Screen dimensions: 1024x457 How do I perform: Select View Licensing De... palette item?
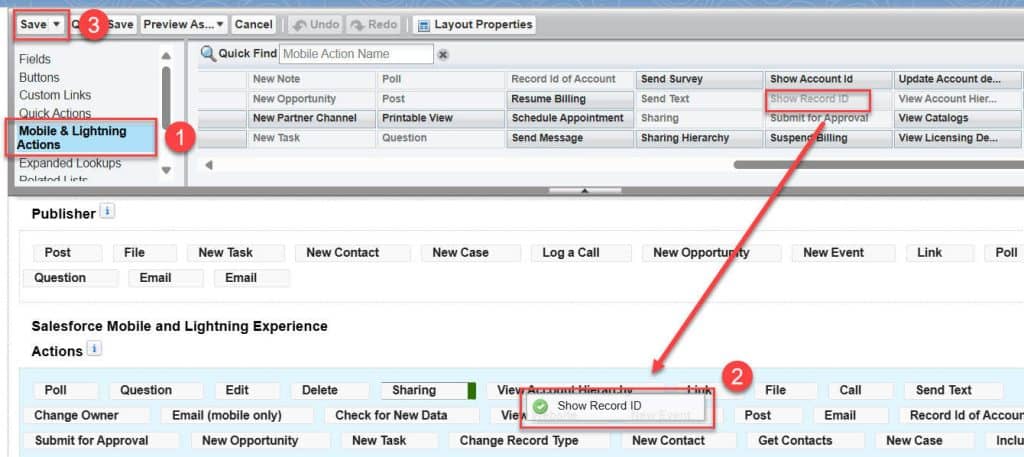[x=957, y=138]
